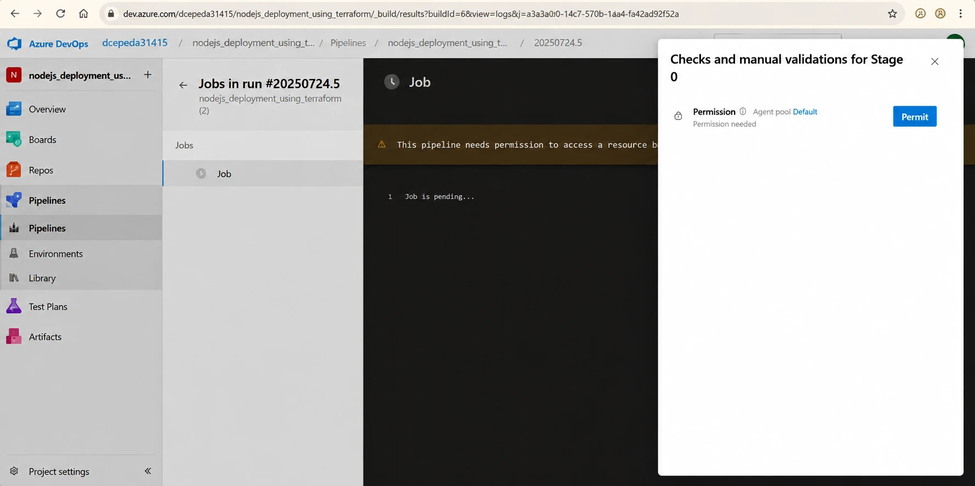Viewport: 975px width, 486px height.
Task: Click the info icon next to Permission
Action: (x=742, y=112)
